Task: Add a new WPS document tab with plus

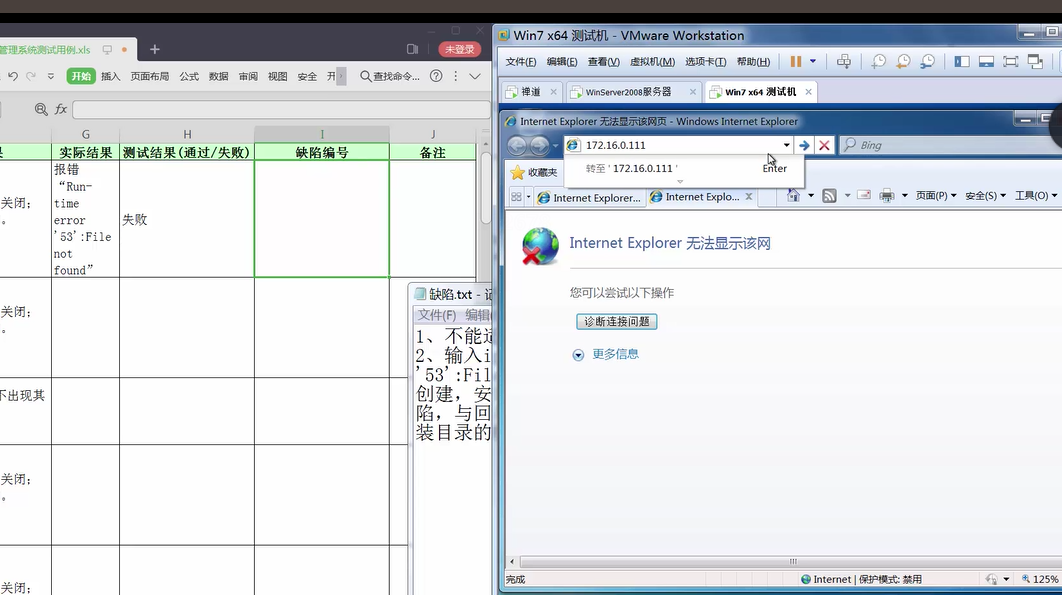Action: (154, 49)
